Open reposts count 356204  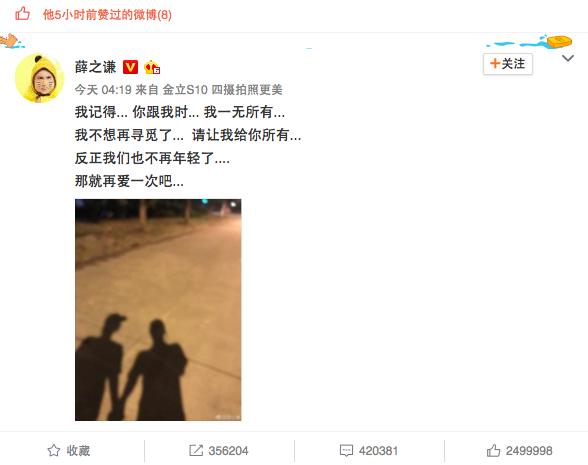tap(228, 451)
